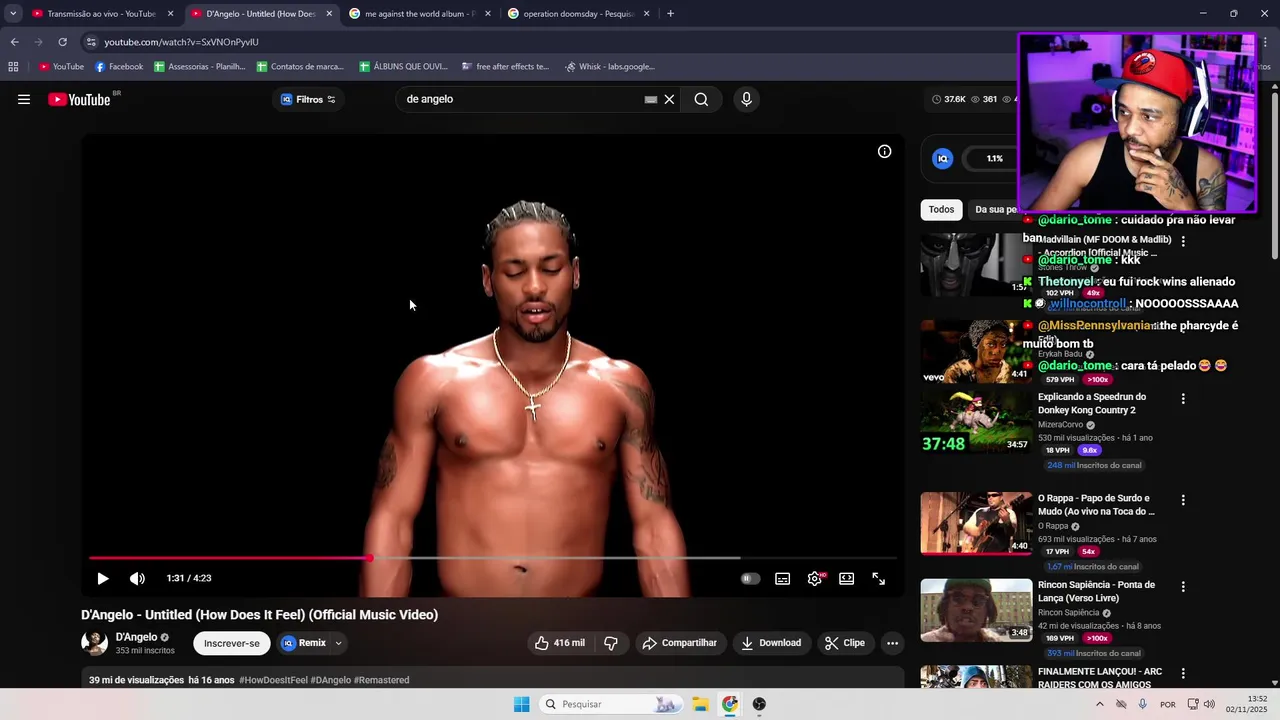Open Rincon Sapiência Ponta de Lança thumbnail
This screenshot has width=1280, height=720.
976,610
